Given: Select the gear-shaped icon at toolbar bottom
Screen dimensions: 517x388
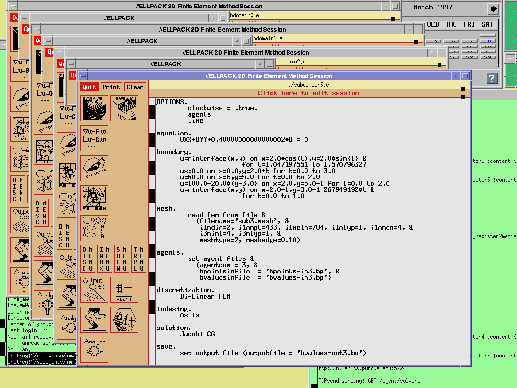Looking at the screenshot, I should click(x=94, y=349).
